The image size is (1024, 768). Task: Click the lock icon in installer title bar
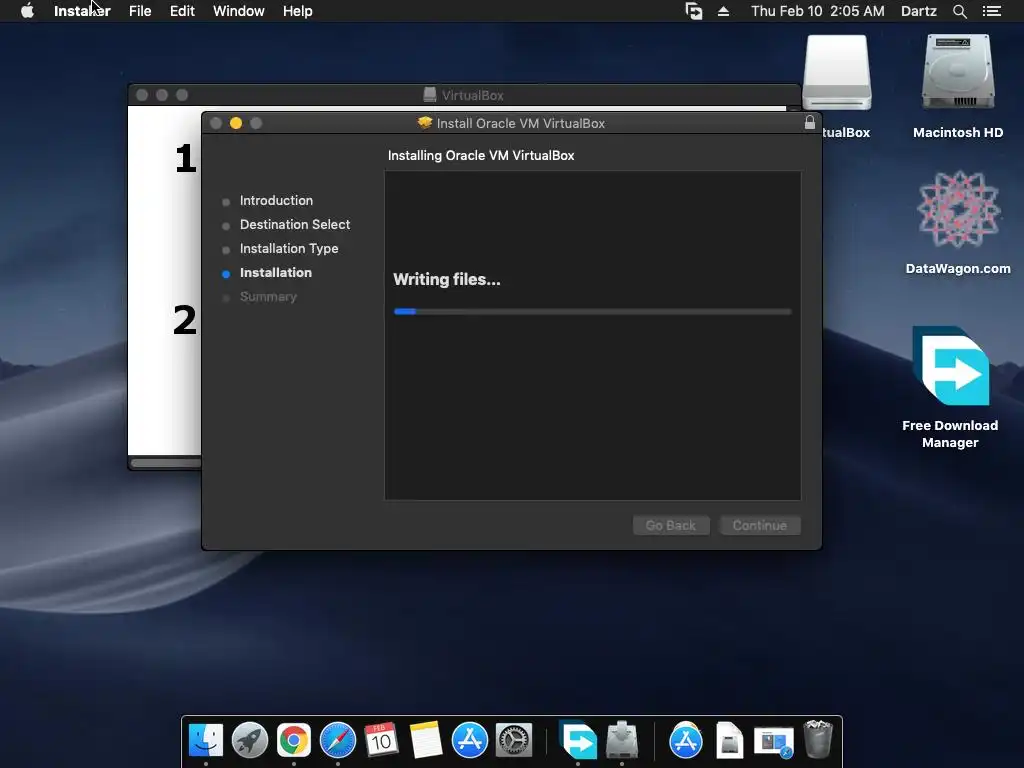(810, 122)
